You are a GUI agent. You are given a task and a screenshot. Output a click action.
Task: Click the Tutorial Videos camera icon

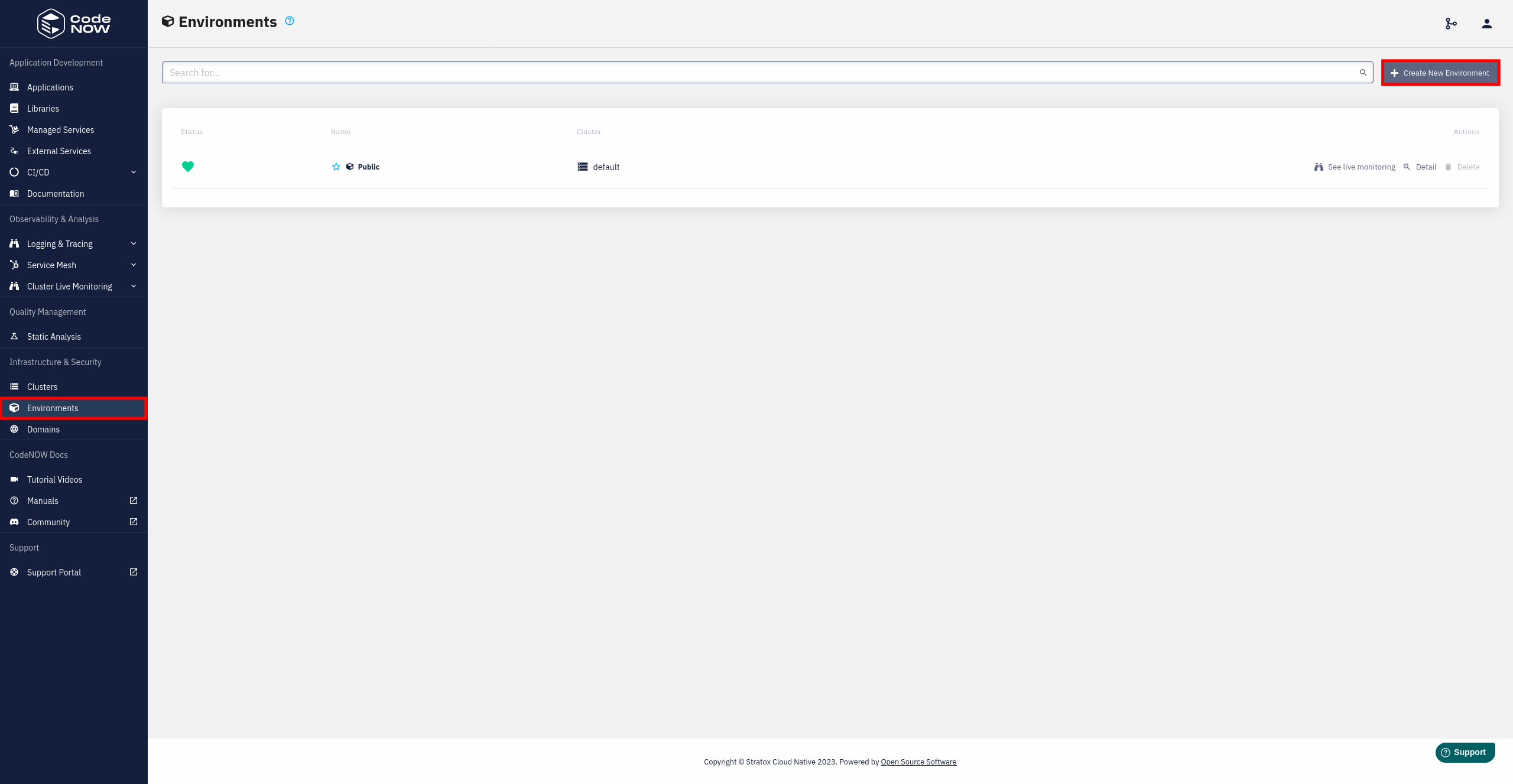[x=14, y=479]
